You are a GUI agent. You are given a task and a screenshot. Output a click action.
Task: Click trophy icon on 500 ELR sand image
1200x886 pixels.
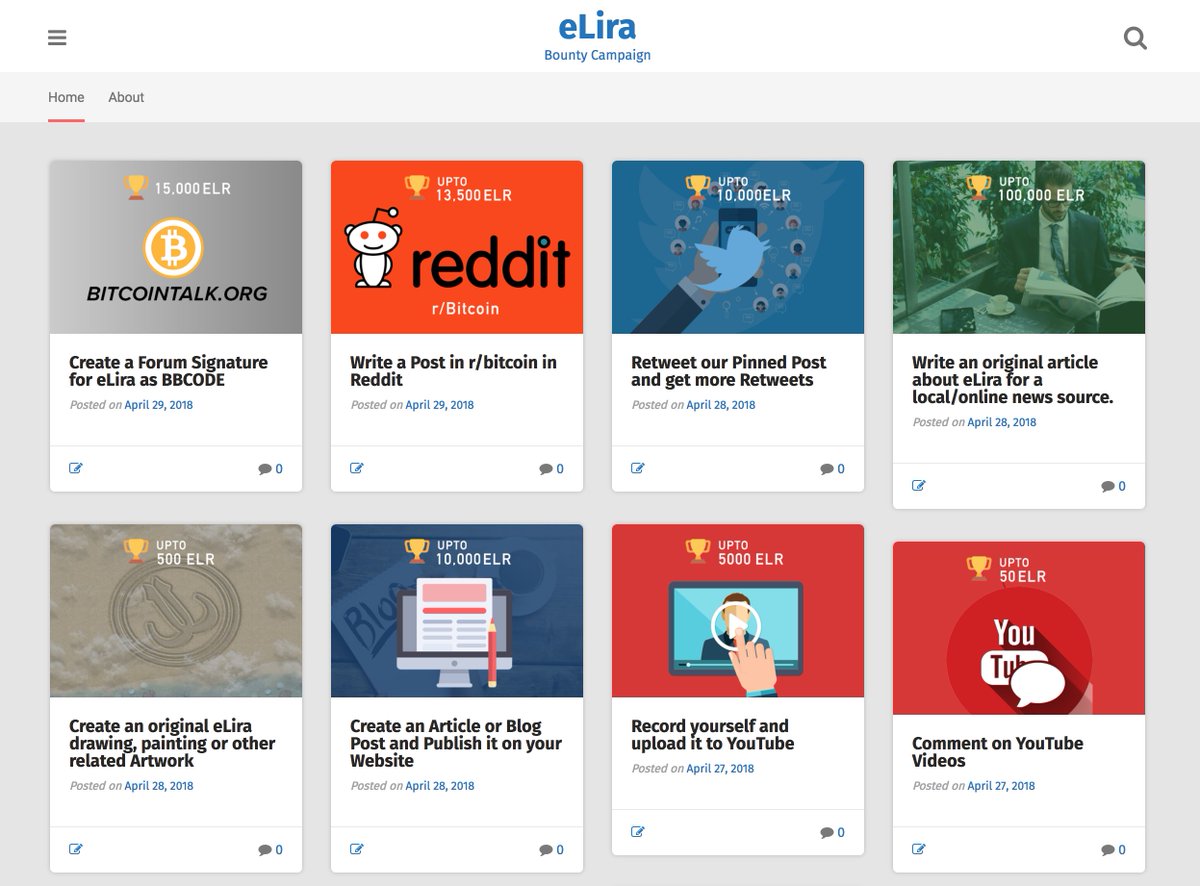pos(135,551)
